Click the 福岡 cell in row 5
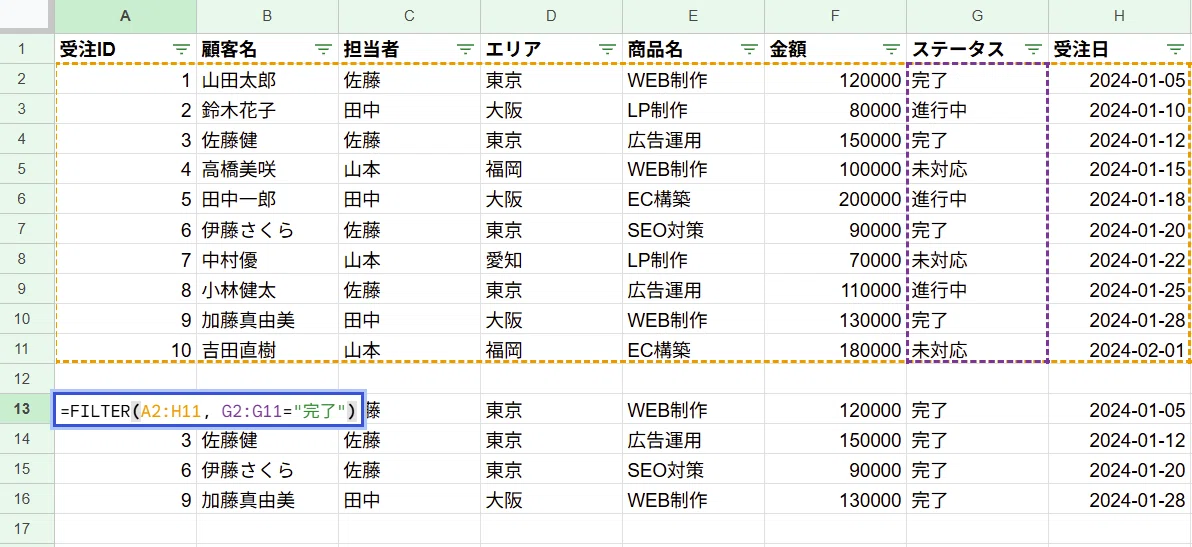 551,170
